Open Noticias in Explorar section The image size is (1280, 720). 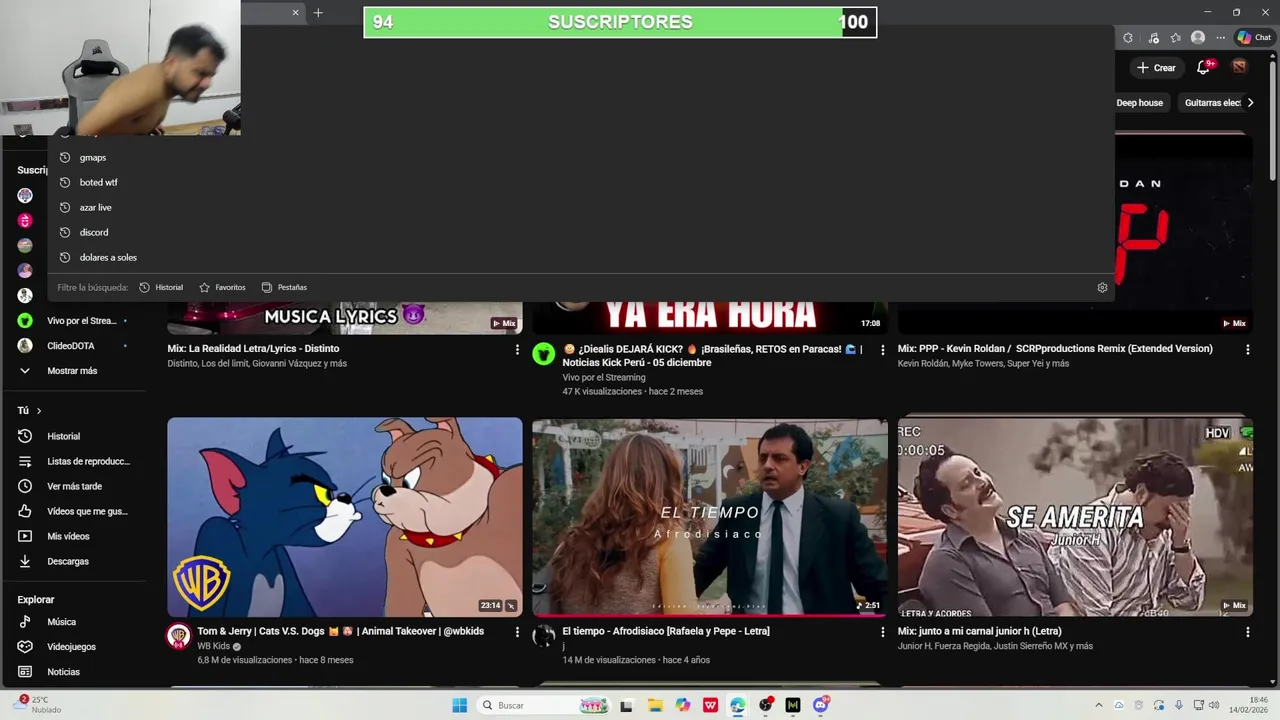(76, 672)
